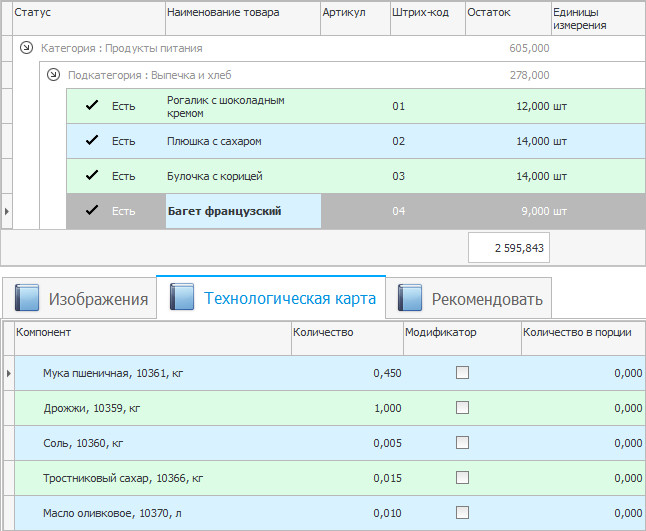The width and height of the screenshot is (646, 531).
Task: Select the Мука пшеничная, 10361, кг component
Action: click(x=330, y=373)
